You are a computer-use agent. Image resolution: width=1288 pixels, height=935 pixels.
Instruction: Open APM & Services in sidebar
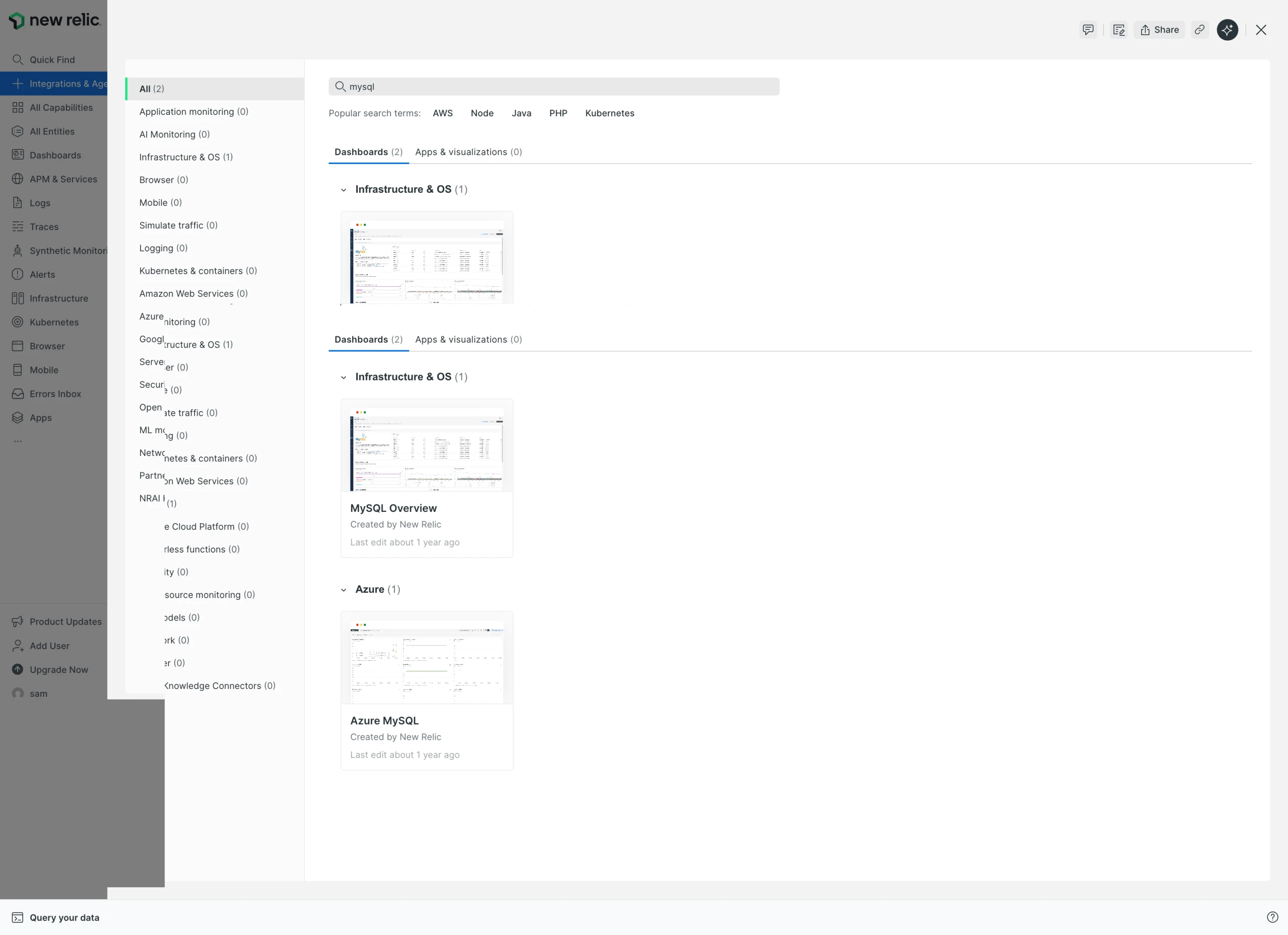53,179
